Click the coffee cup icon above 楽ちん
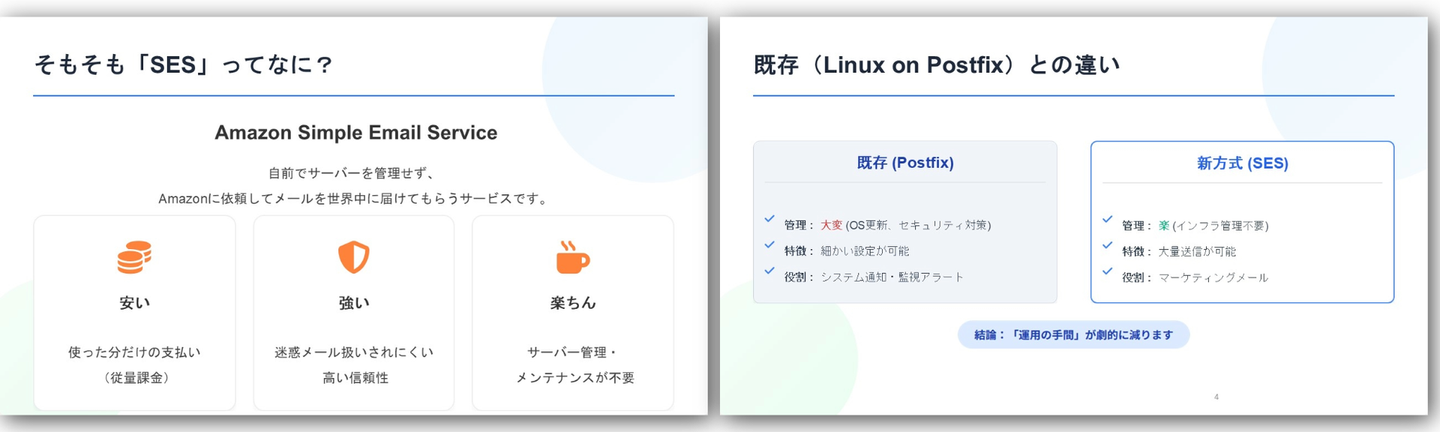Image resolution: width=1440 pixels, height=432 pixels. [x=572, y=257]
